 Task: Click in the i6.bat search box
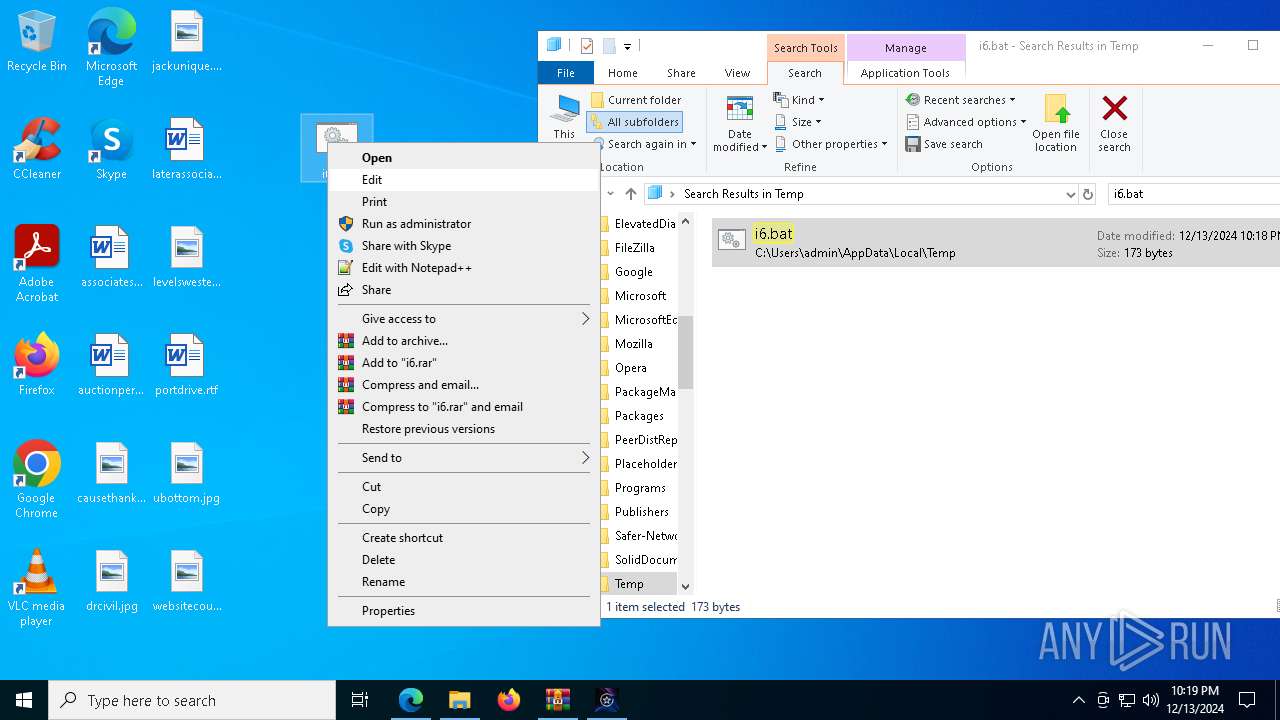pyautogui.click(x=1193, y=194)
